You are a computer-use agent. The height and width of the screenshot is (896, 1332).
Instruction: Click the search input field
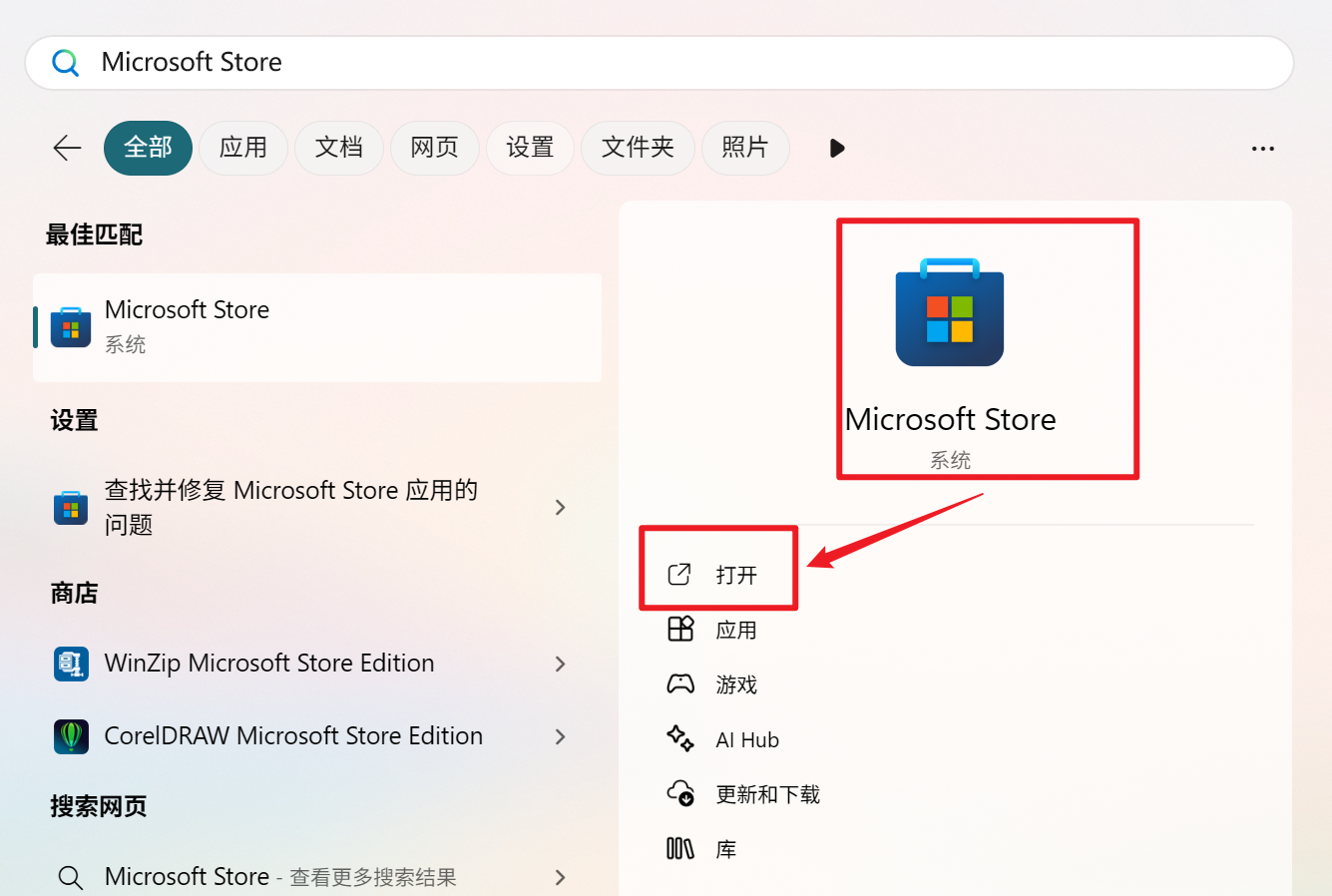(x=660, y=63)
